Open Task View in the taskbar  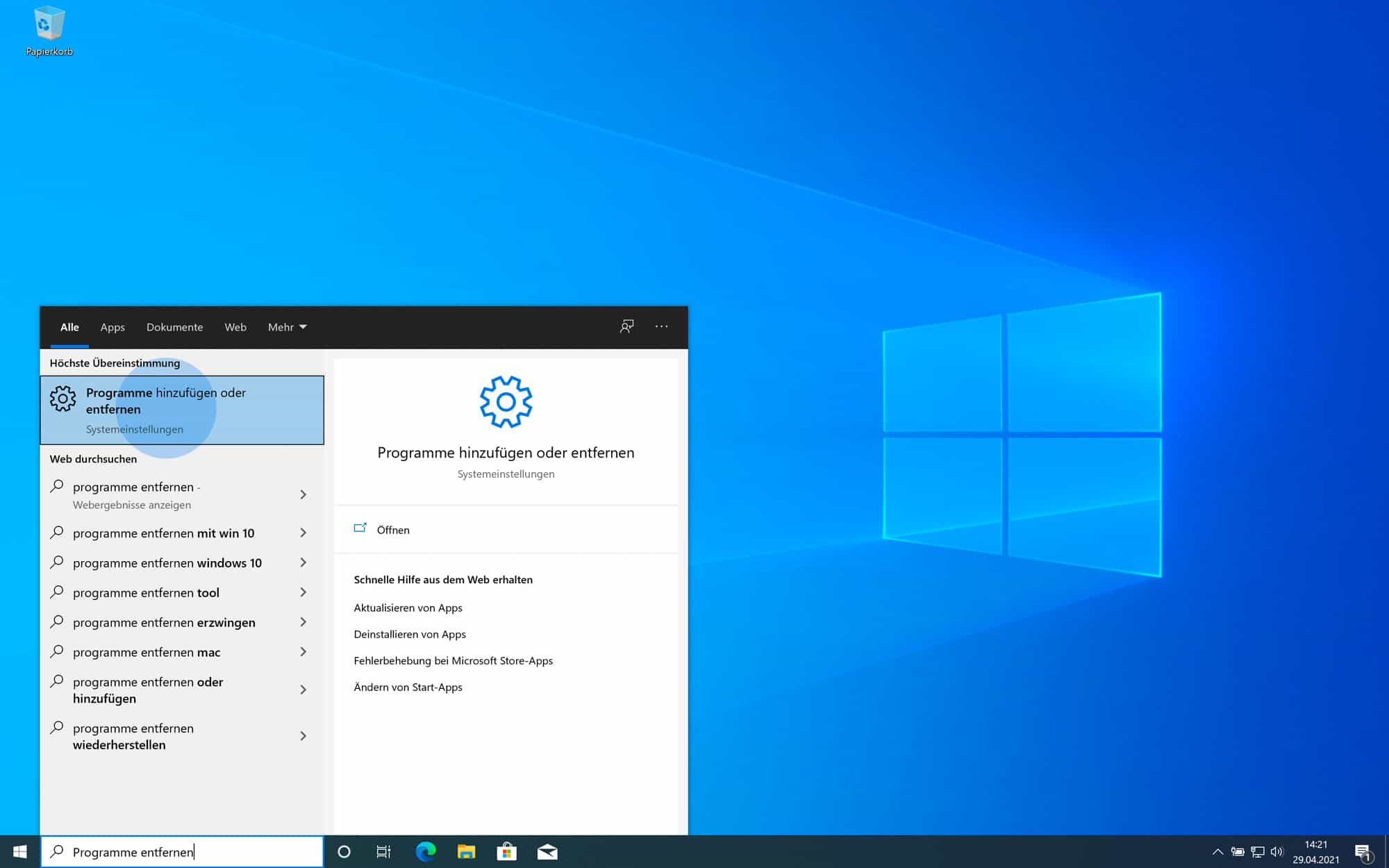[x=383, y=851]
